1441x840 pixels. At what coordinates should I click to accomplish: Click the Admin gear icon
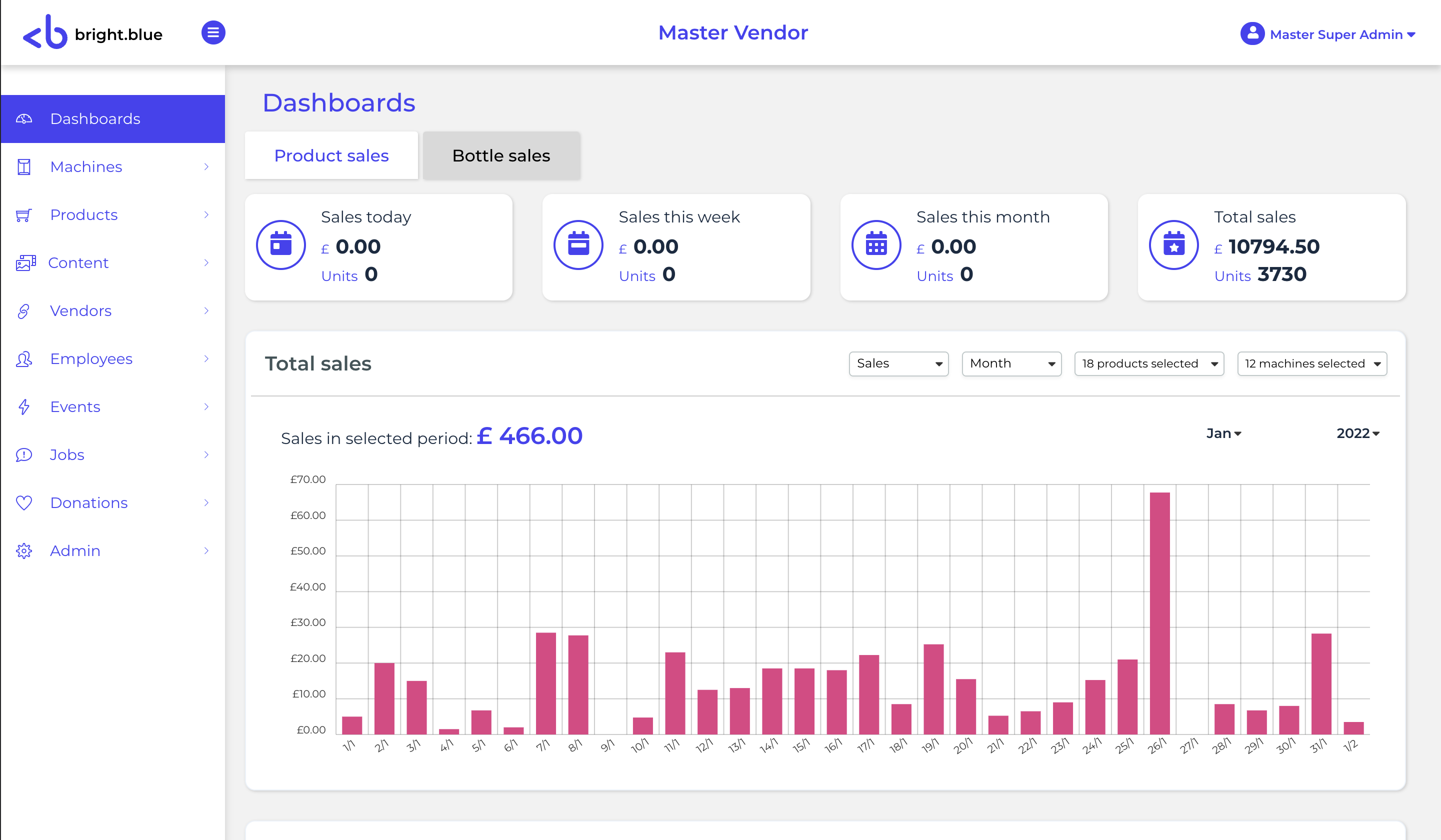pos(23,550)
